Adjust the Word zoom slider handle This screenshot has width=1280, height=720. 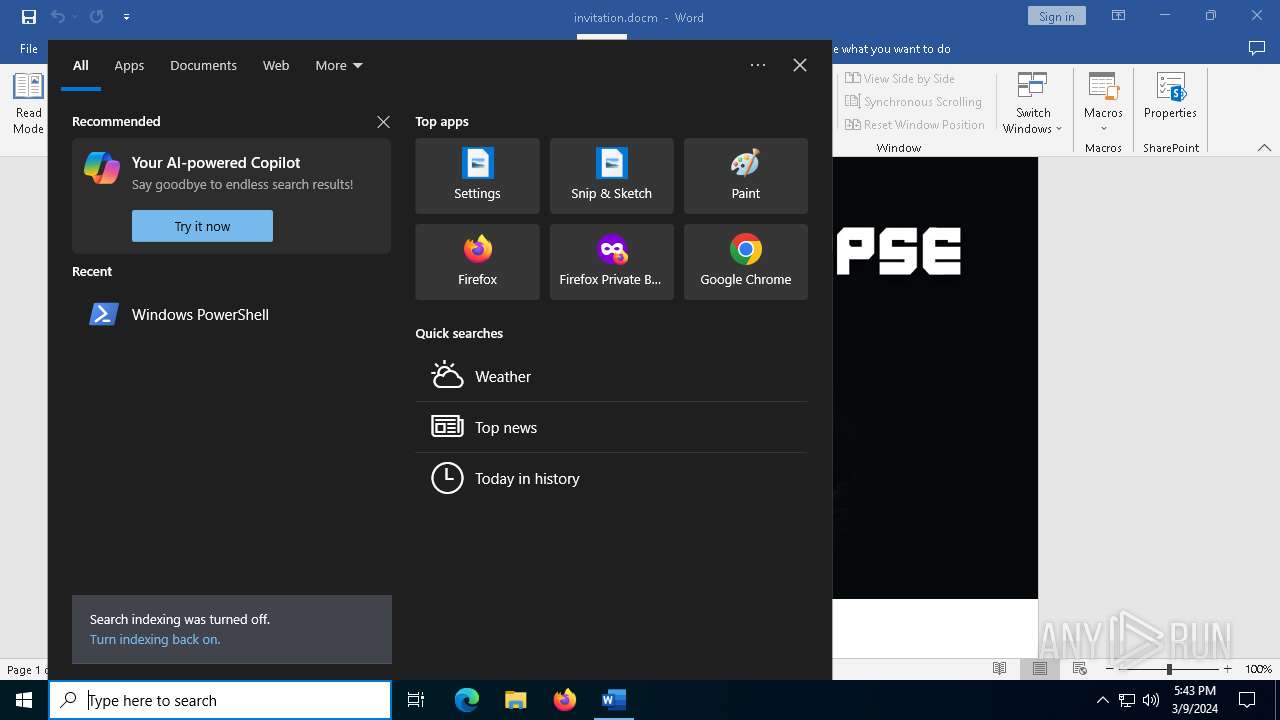(1169, 669)
